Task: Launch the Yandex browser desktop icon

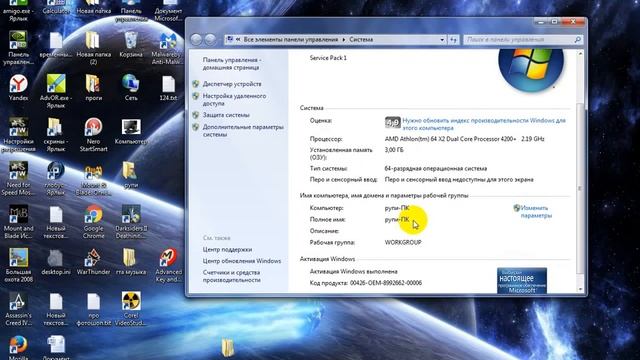Action: 18,87
